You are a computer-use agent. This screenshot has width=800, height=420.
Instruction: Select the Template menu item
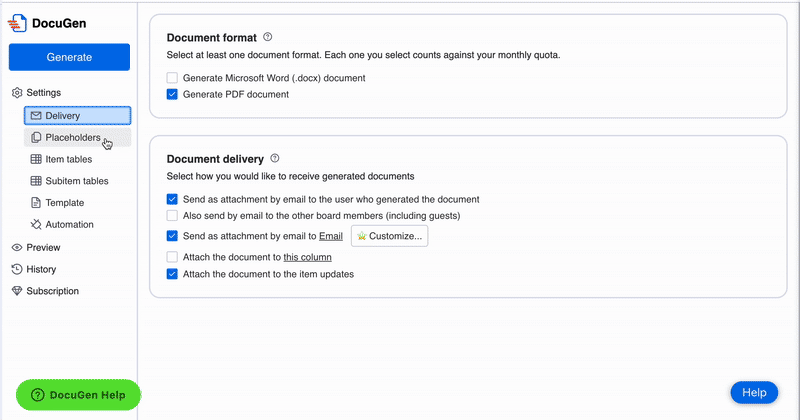pyautogui.click(x=64, y=203)
